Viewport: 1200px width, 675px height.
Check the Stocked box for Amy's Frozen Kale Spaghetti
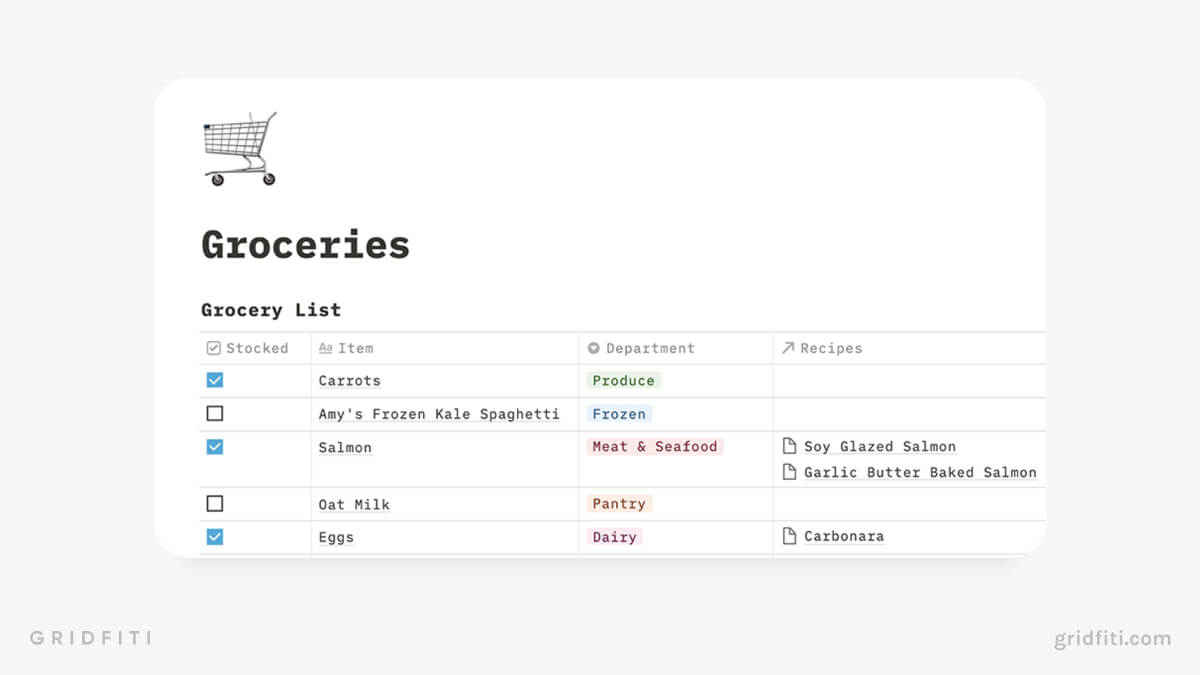215,413
